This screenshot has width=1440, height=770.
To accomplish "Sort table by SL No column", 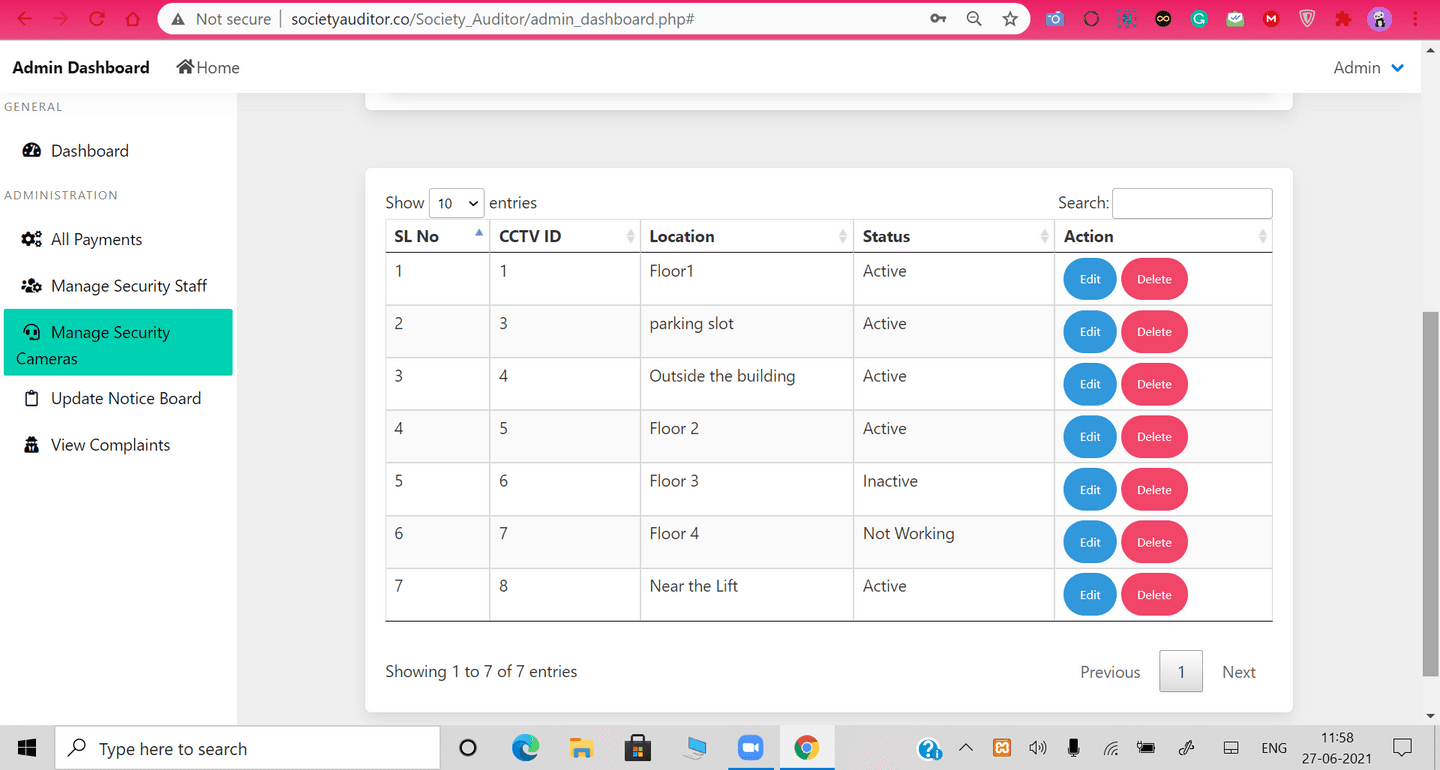I will [437, 236].
